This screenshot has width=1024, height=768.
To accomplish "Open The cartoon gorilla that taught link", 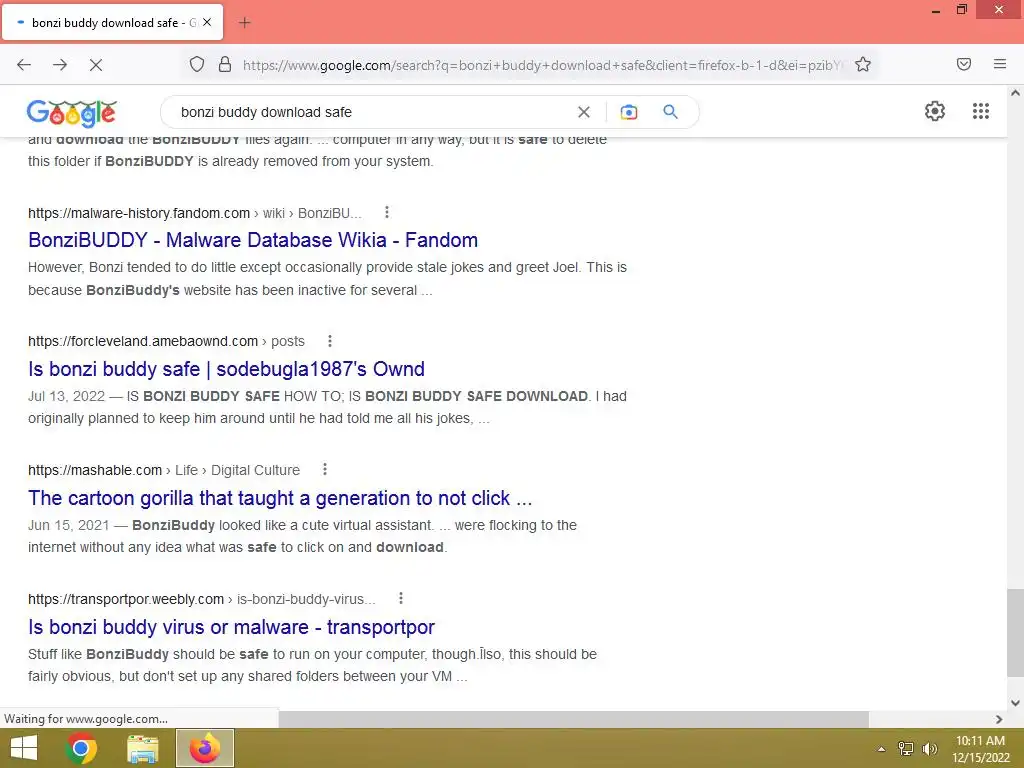I will coord(280,498).
